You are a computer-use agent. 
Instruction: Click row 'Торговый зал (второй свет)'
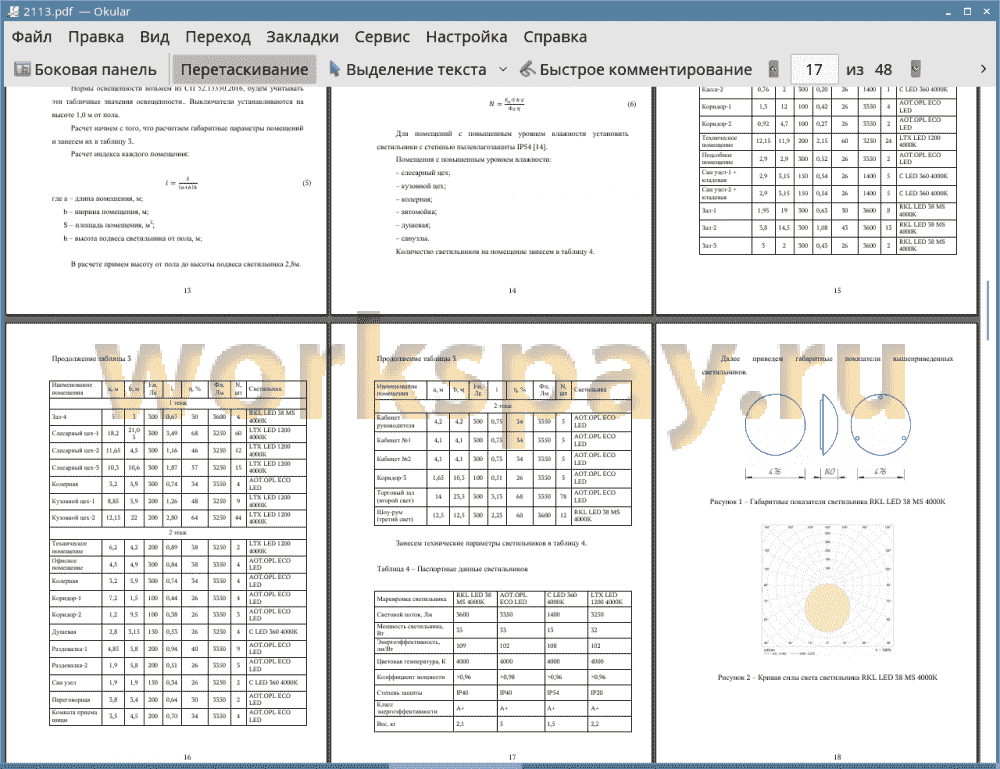[503, 496]
